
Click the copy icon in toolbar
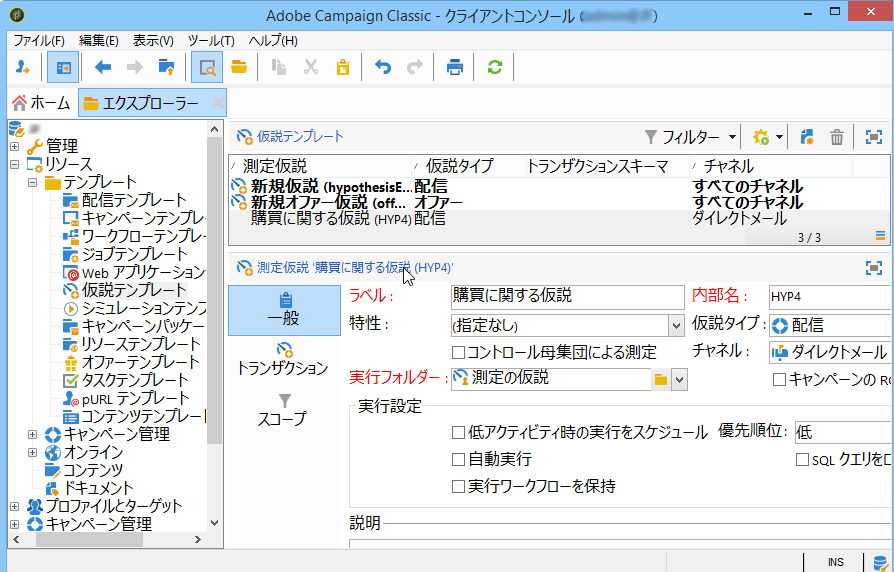pos(279,68)
